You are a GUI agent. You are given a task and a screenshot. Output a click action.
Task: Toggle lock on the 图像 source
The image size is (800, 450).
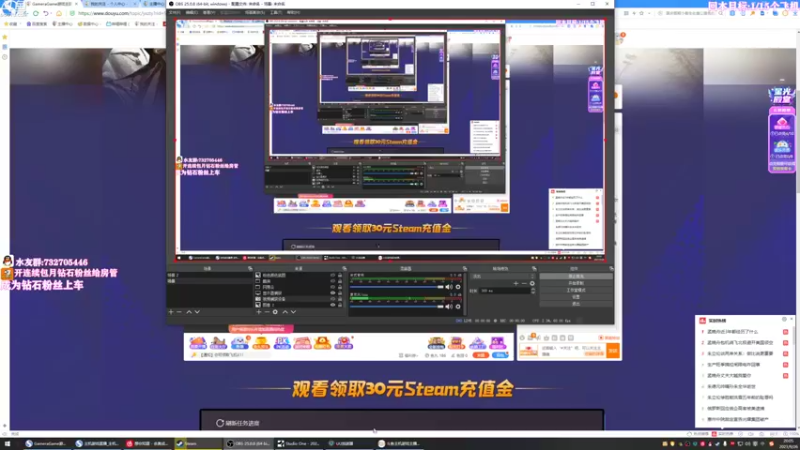[340, 305]
